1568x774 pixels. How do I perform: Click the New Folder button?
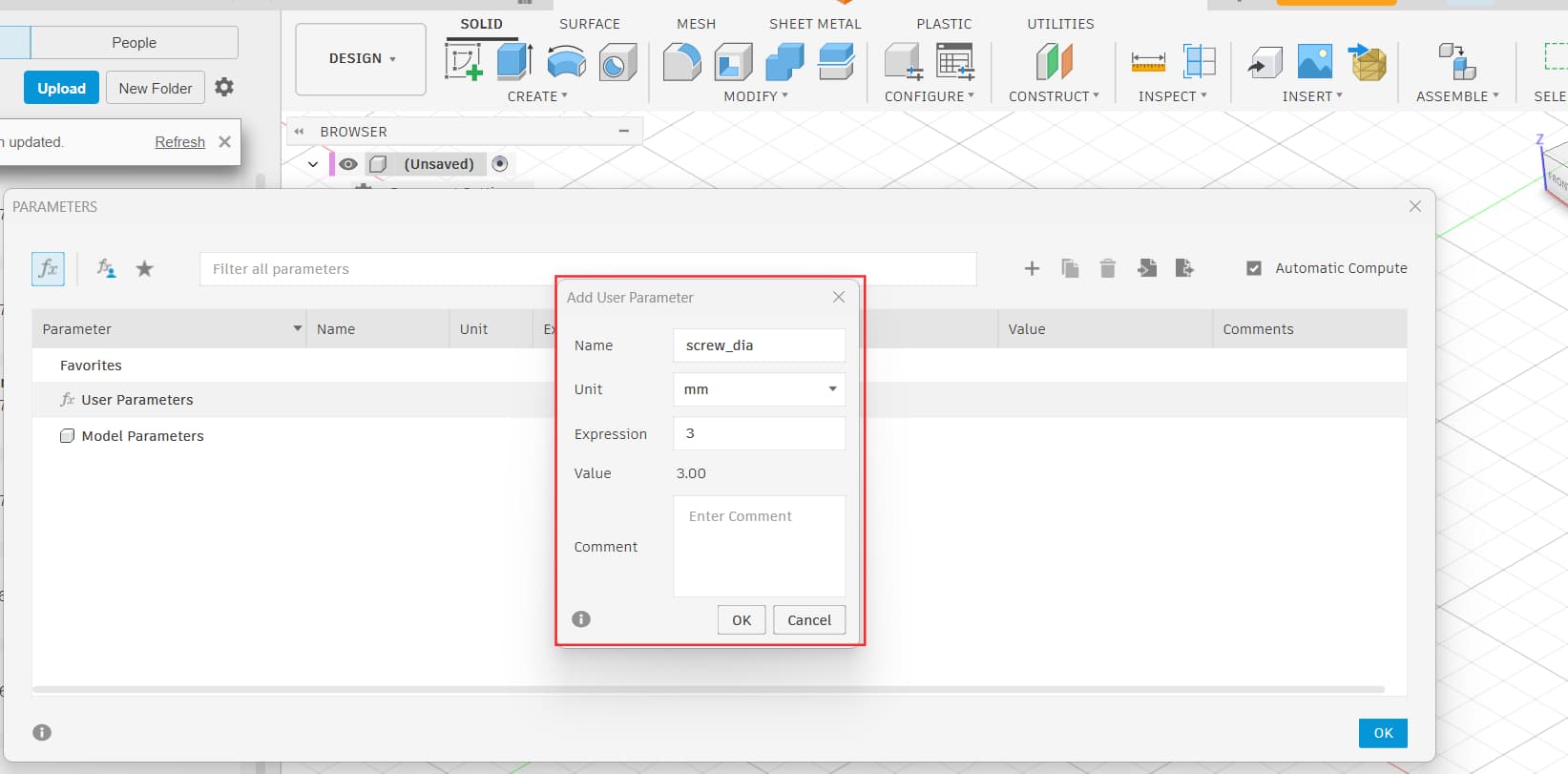pyautogui.click(x=156, y=88)
